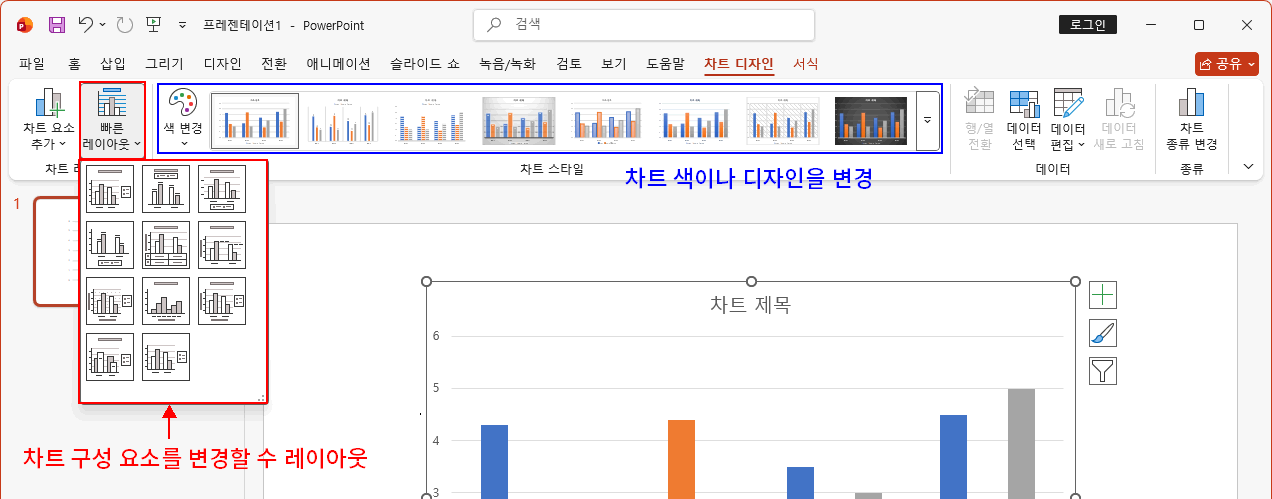Switch to the 서식 tab
This screenshot has width=1272, height=499.
point(805,64)
